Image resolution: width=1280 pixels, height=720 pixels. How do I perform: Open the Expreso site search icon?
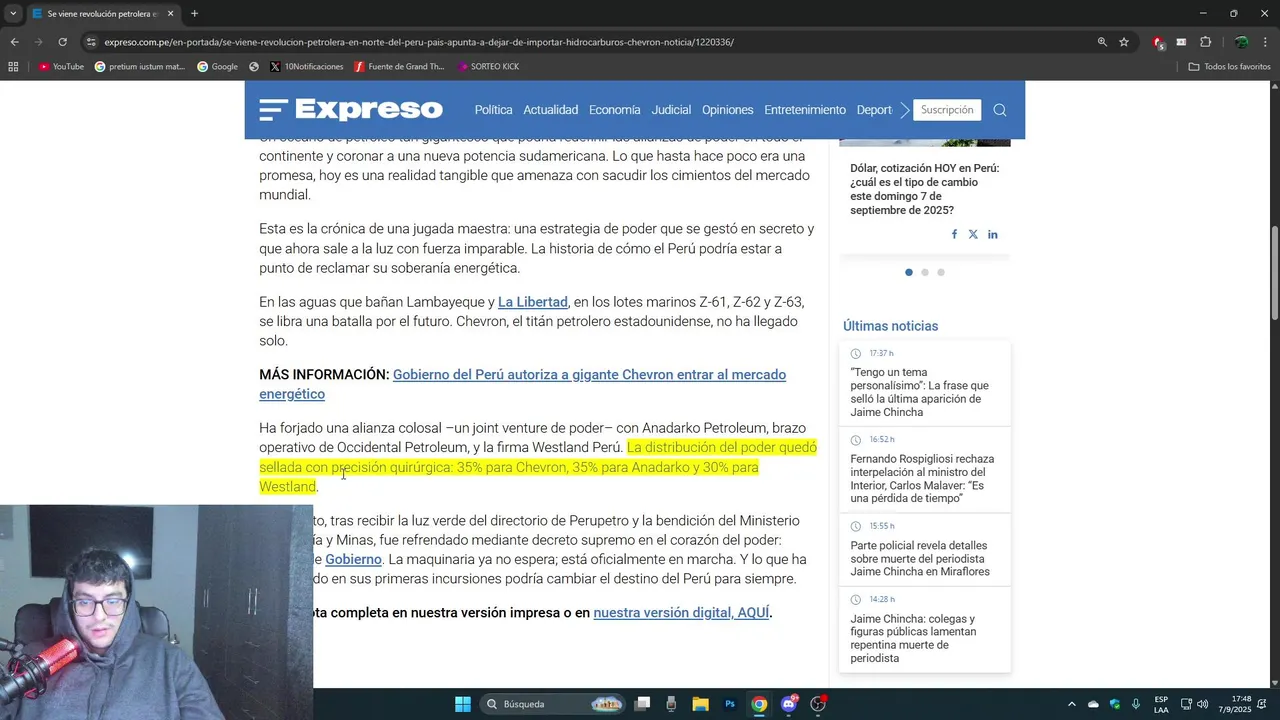pos(1000,110)
